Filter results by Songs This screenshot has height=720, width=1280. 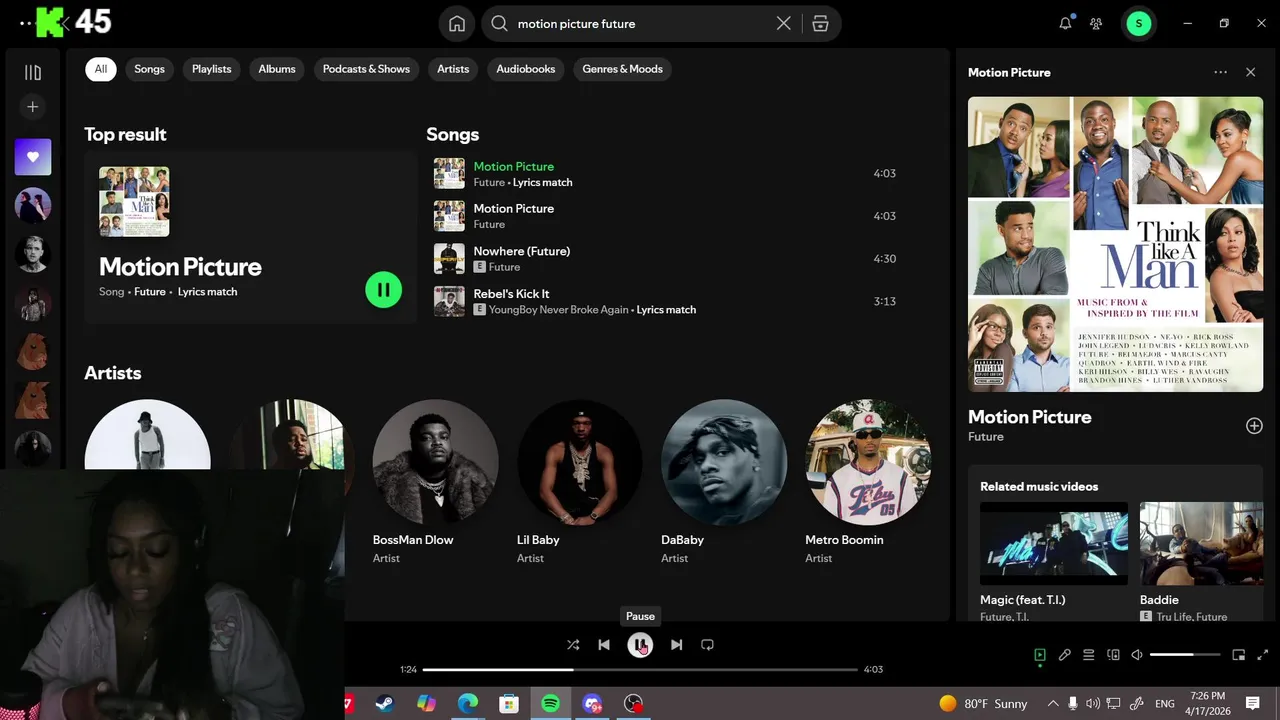tap(149, 69)
